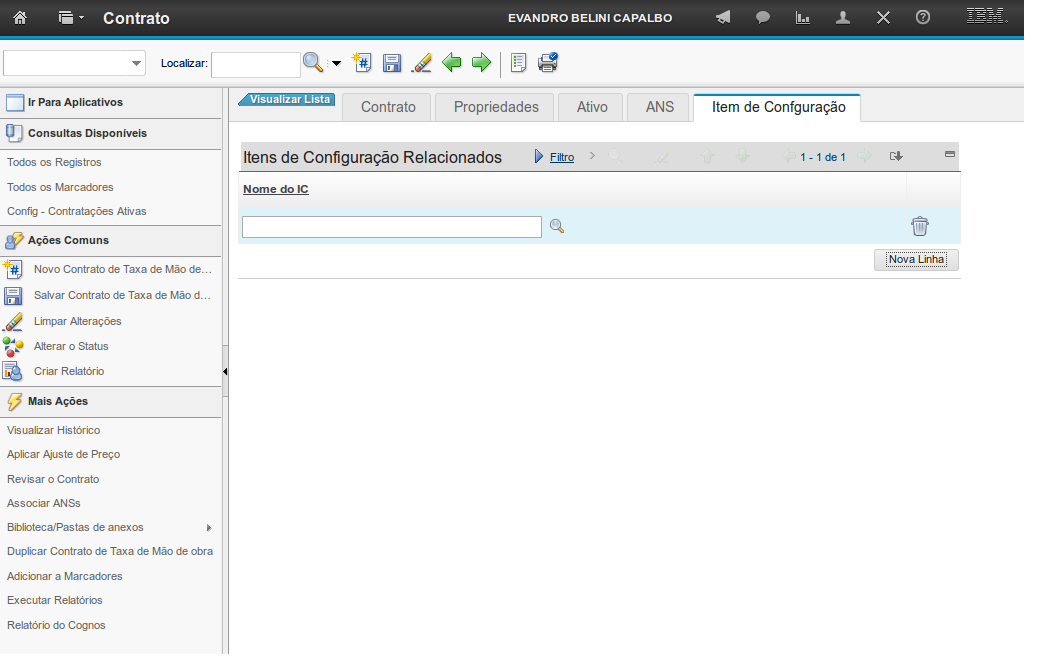Expand Biblioteca/Pastas de anexos submenu
The height and width of the screenshot is (659, 1054).
(209, 527)
